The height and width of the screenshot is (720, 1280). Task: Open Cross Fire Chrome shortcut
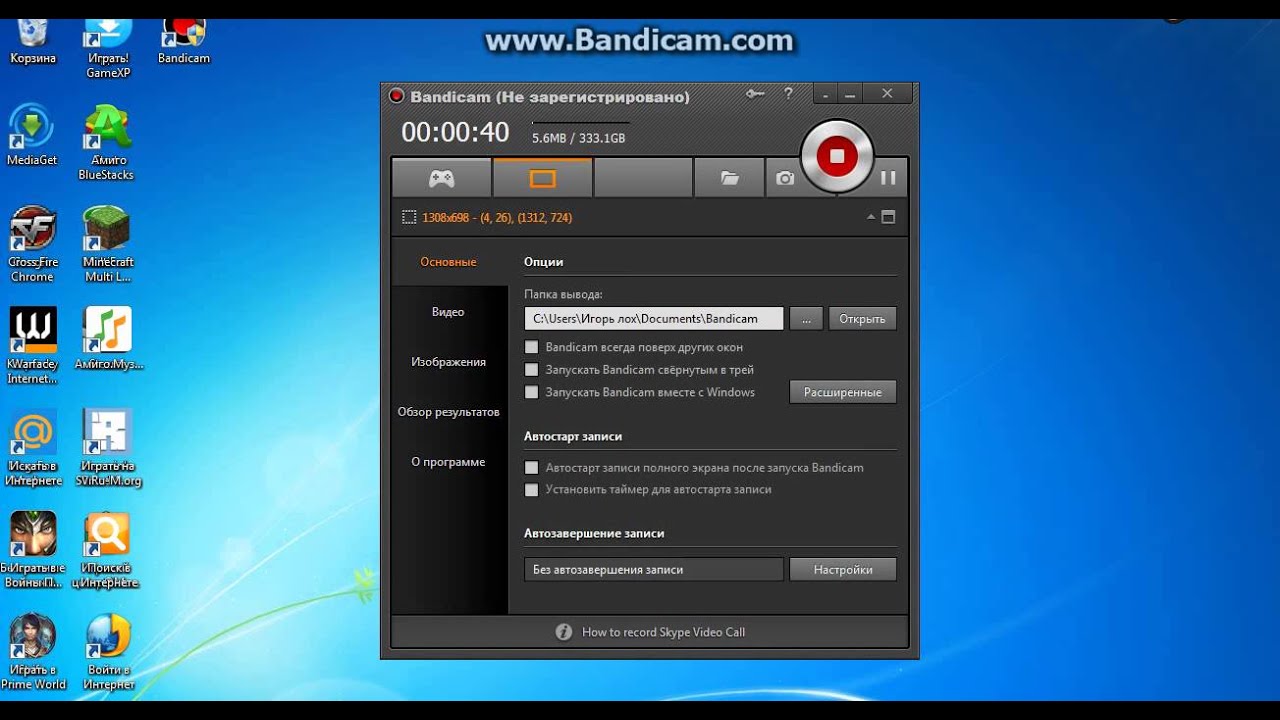33,244
